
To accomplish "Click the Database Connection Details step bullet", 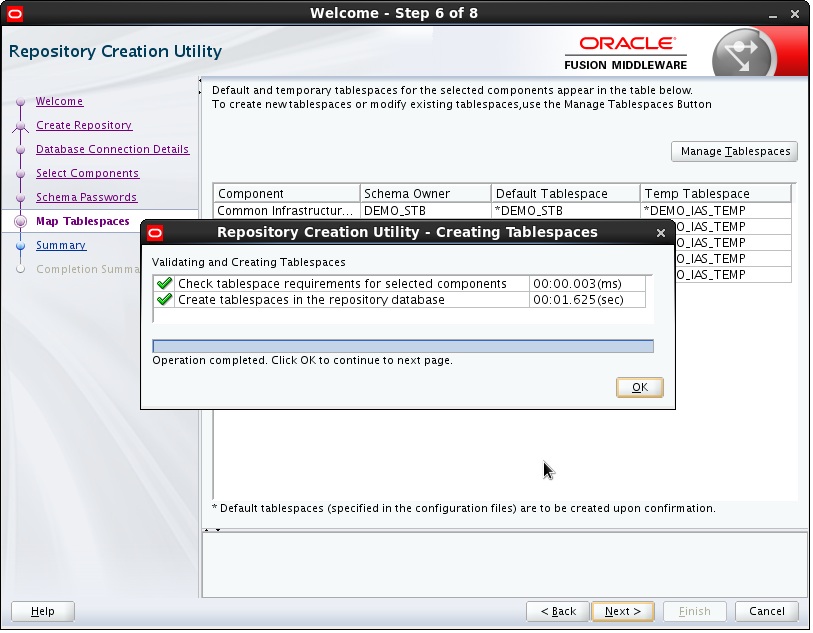I will 21,150.
